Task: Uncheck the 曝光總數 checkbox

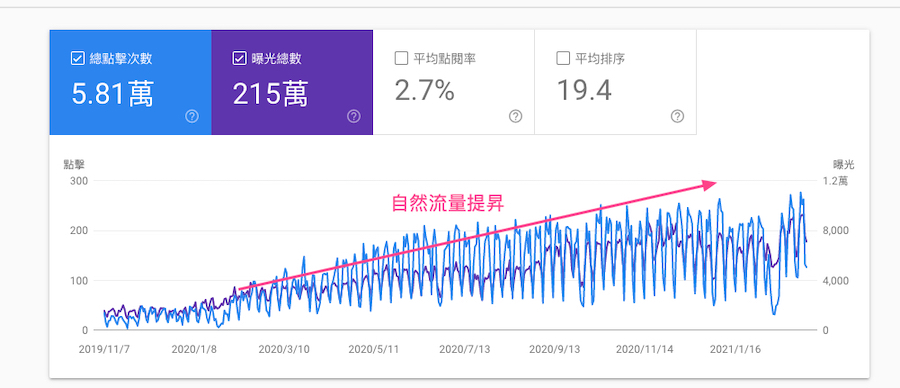Action: pyautogui.click(x=239, y=59)
